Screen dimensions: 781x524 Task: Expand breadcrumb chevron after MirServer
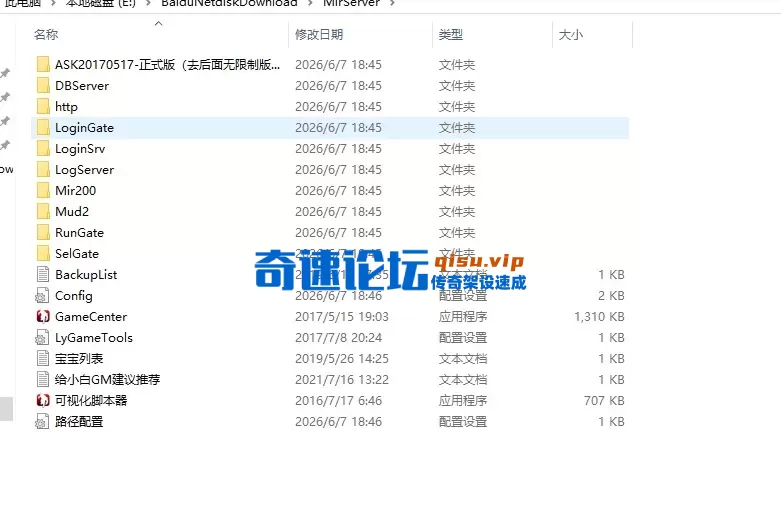click(392, 3)
